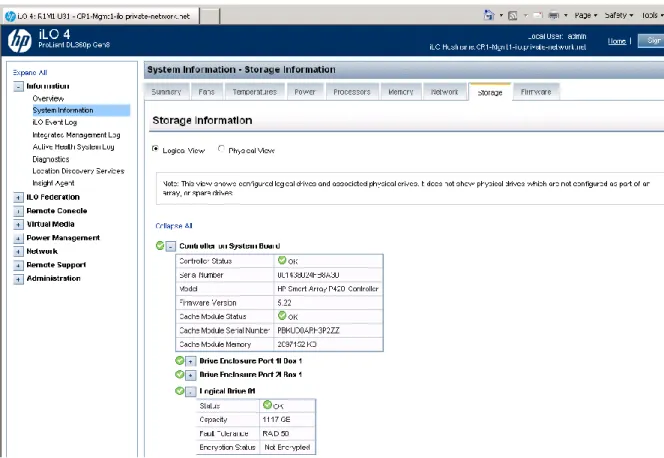
Task: Click the iLO 4 browser tab
Action: 101,17
